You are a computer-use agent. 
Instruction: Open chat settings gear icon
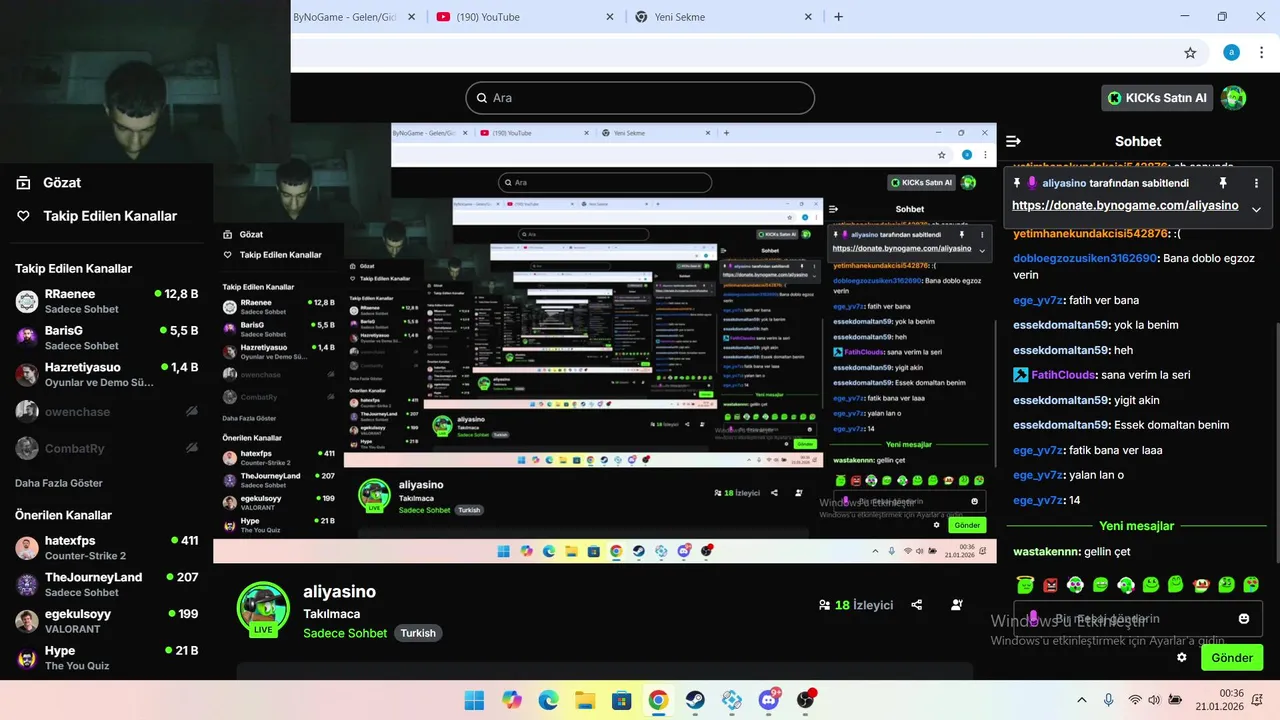[x=1182, y=657]
